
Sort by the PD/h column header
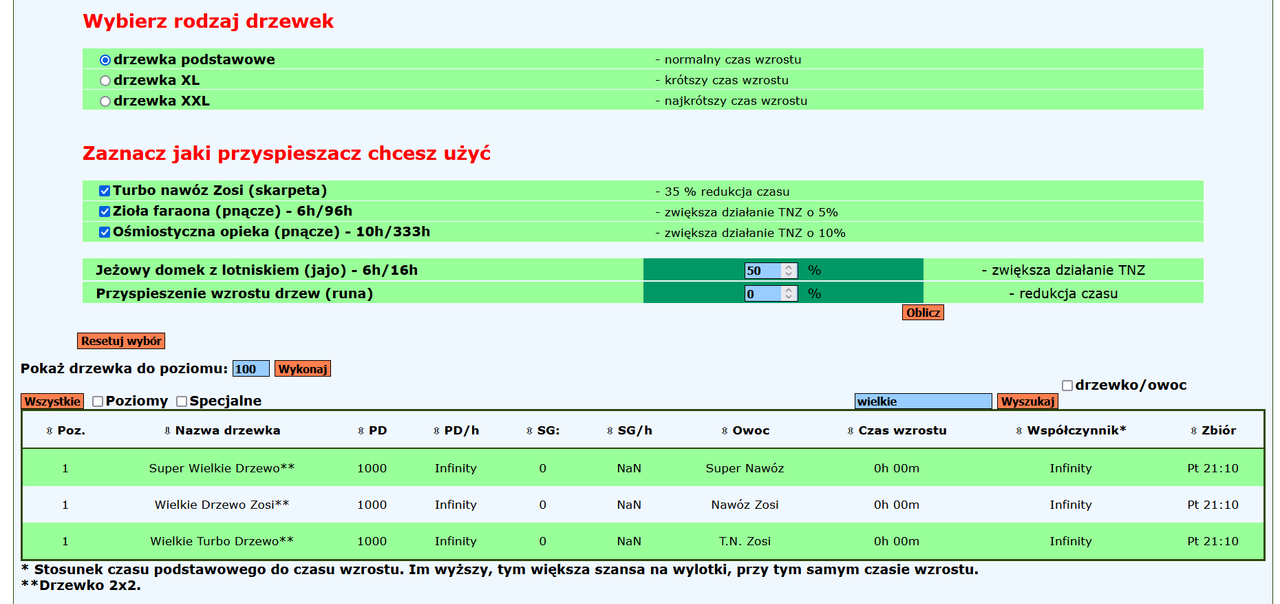pyautogui.click(x=456, y=430)
